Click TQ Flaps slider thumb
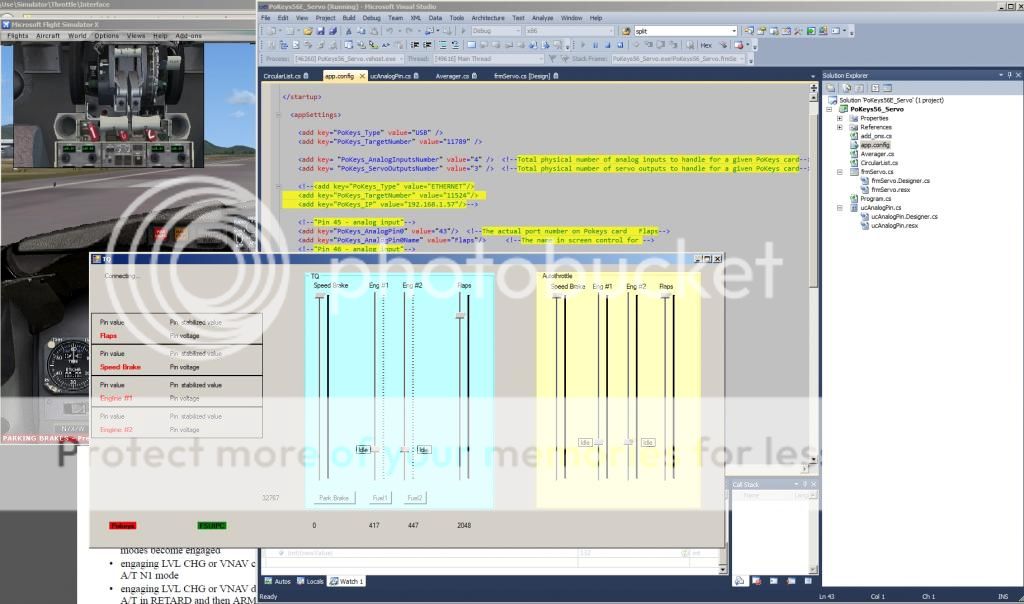The width and height of the screenshot is (1024, 604). 460,316
